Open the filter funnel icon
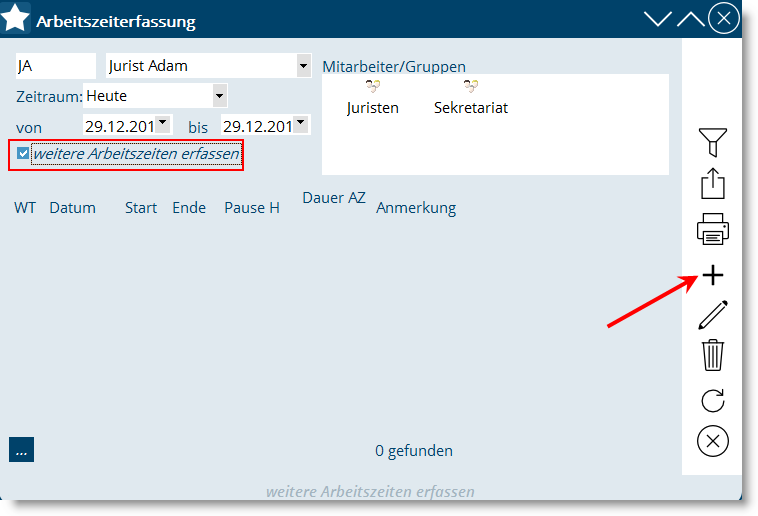Viewport: 758px width, 516px height. point(713,142)
